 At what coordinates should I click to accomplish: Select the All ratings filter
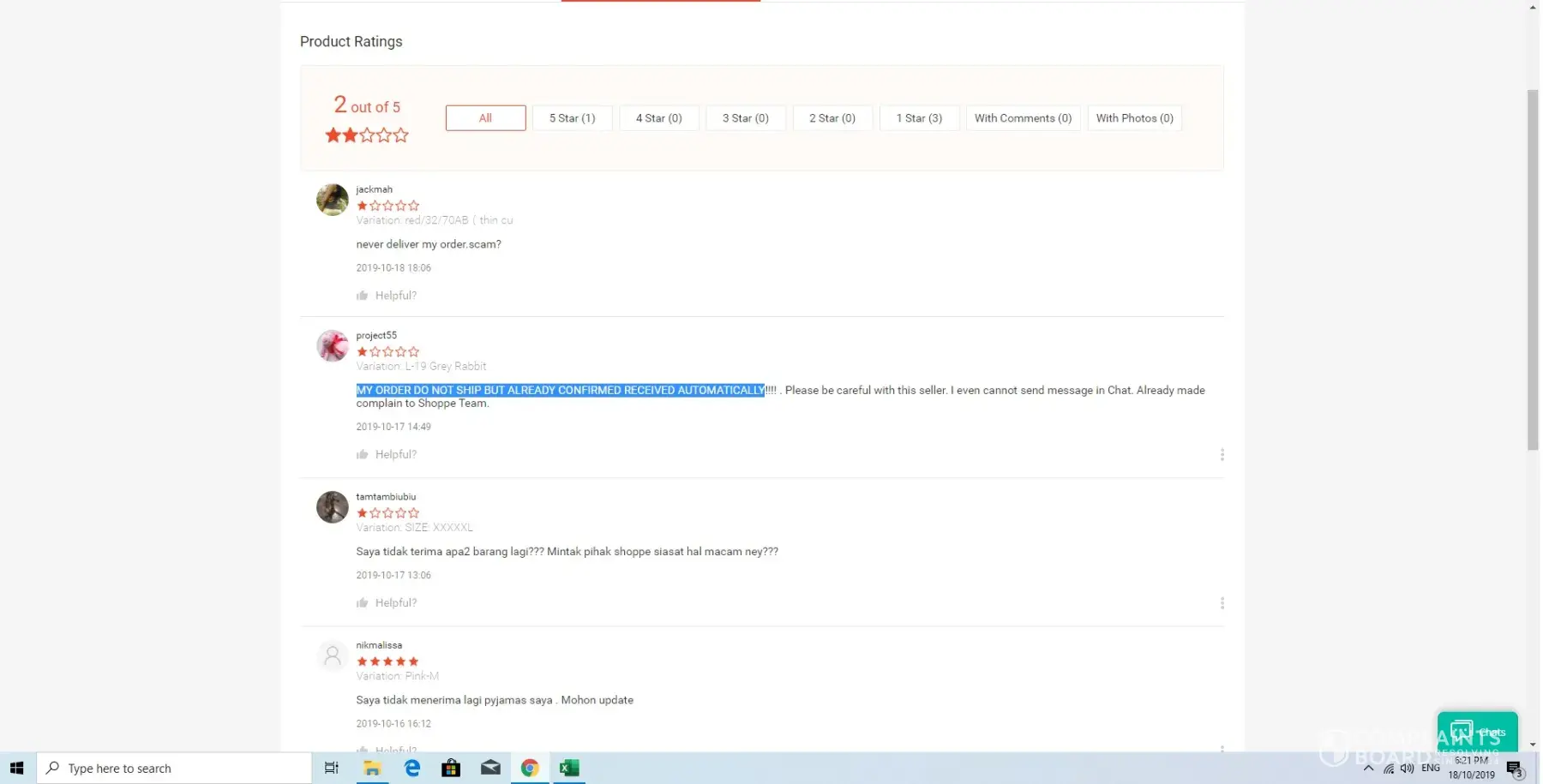[485, 118]
